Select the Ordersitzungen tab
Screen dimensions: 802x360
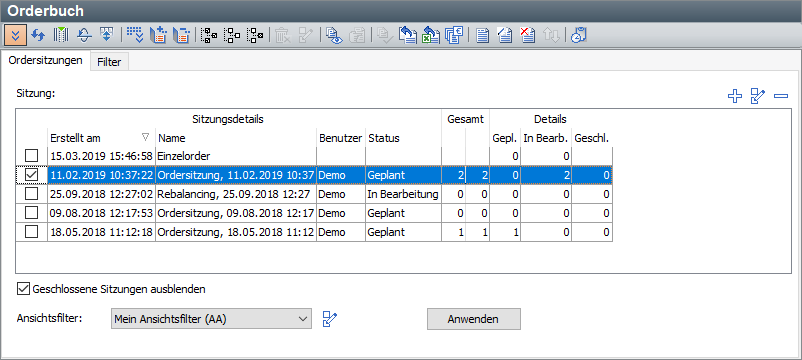pyautogui.click(x=46, y=60)
